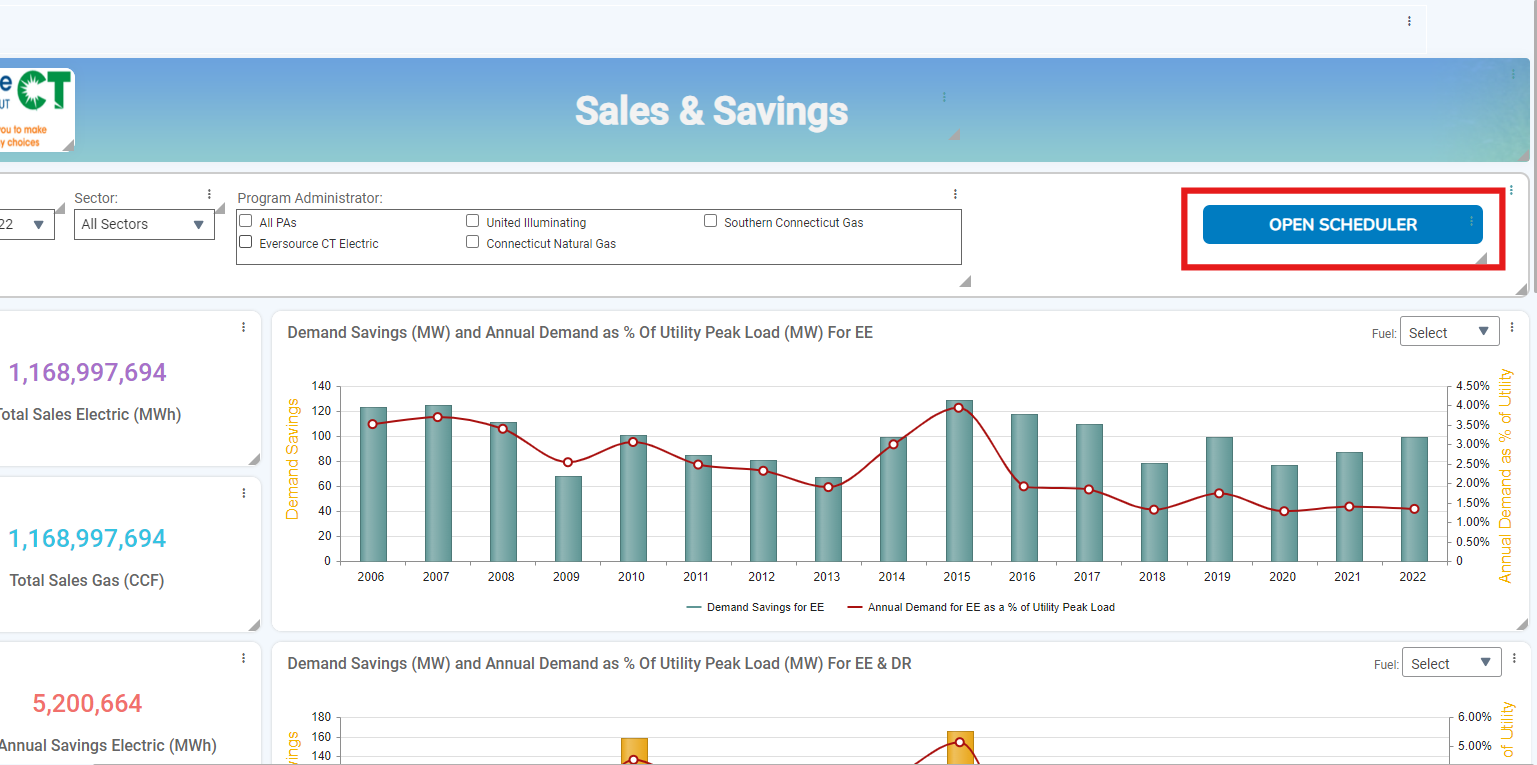Toggle the Connecticut Natural Gas checkbox
This screenshot has width=1537, height=765.
point(473,242)
